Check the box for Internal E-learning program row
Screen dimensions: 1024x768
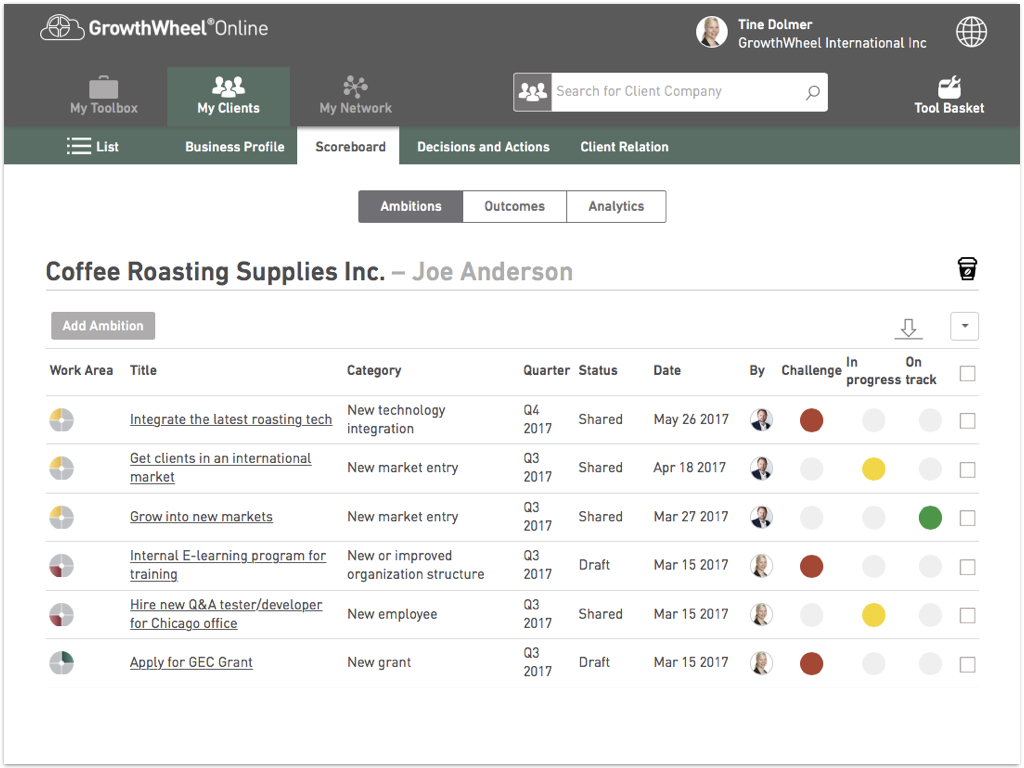coord(967,567)
